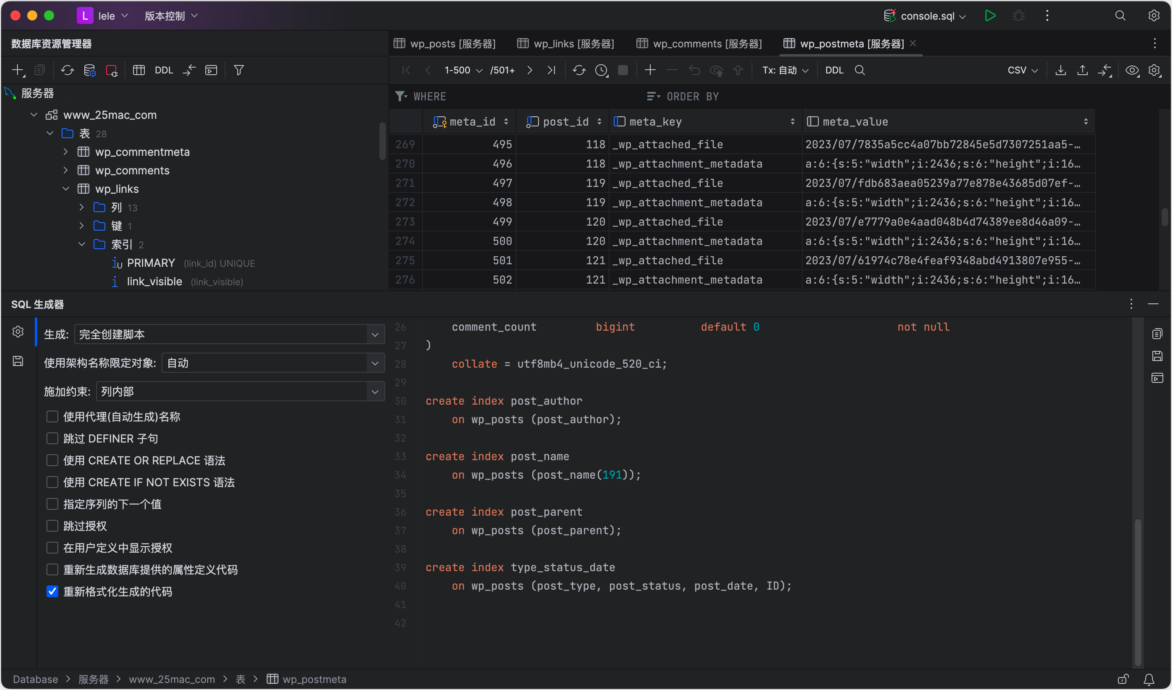Click the debug bug icon in title bar
Image resolution: width=1172 pixels, height=690 pixels.
[1018, 16]
